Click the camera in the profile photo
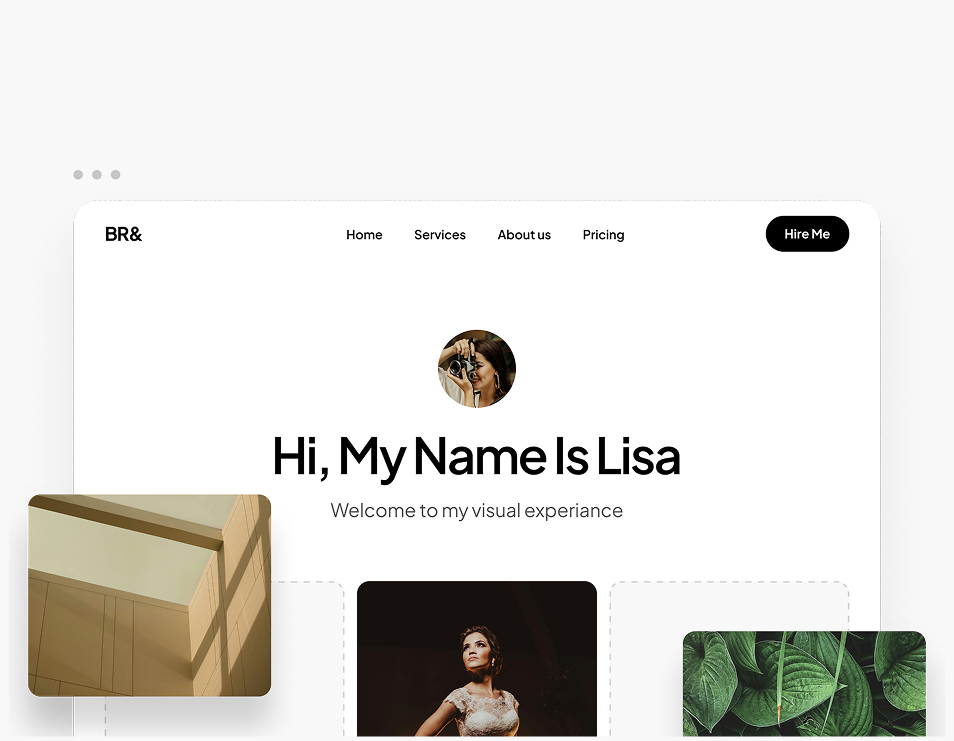Viewport: 954px width, 741px height. [x=462, y=367]
